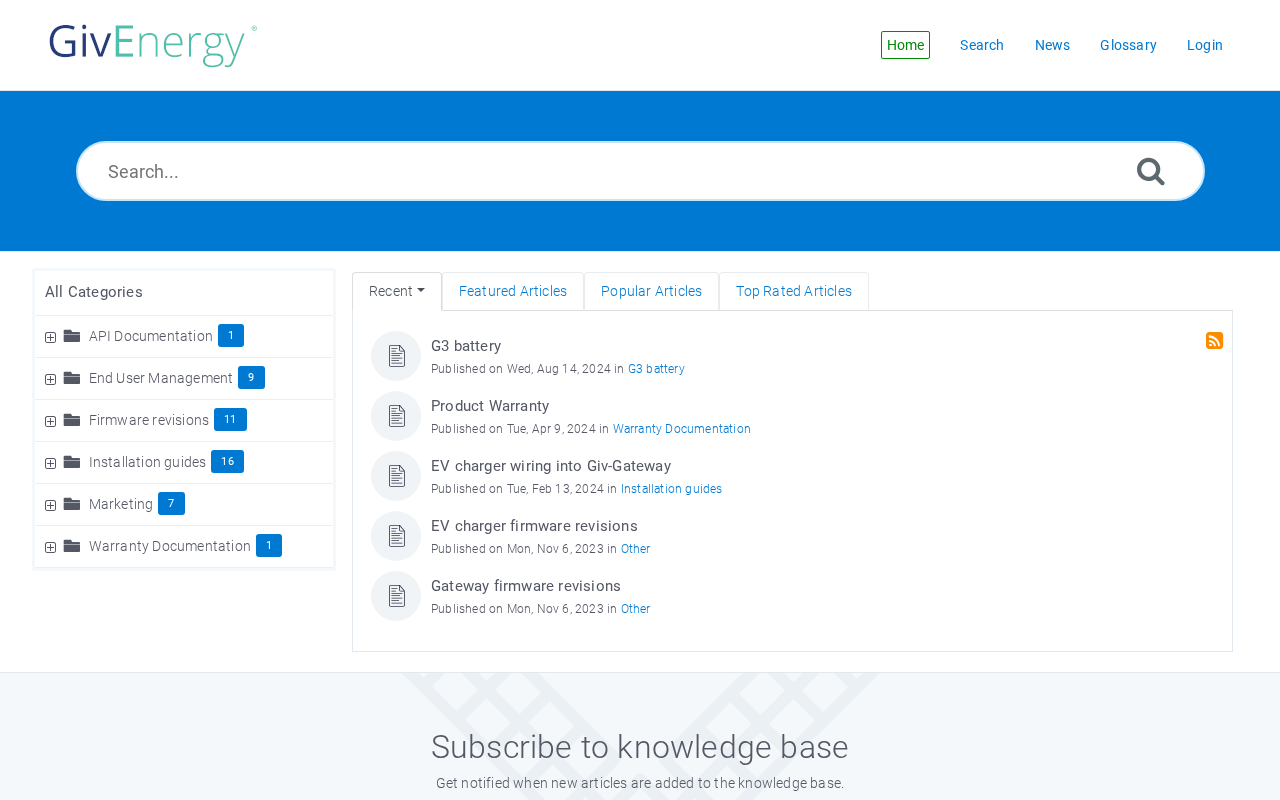Open the Recent dropdown tab
The image size is (1280, 800).
(397, 291)
